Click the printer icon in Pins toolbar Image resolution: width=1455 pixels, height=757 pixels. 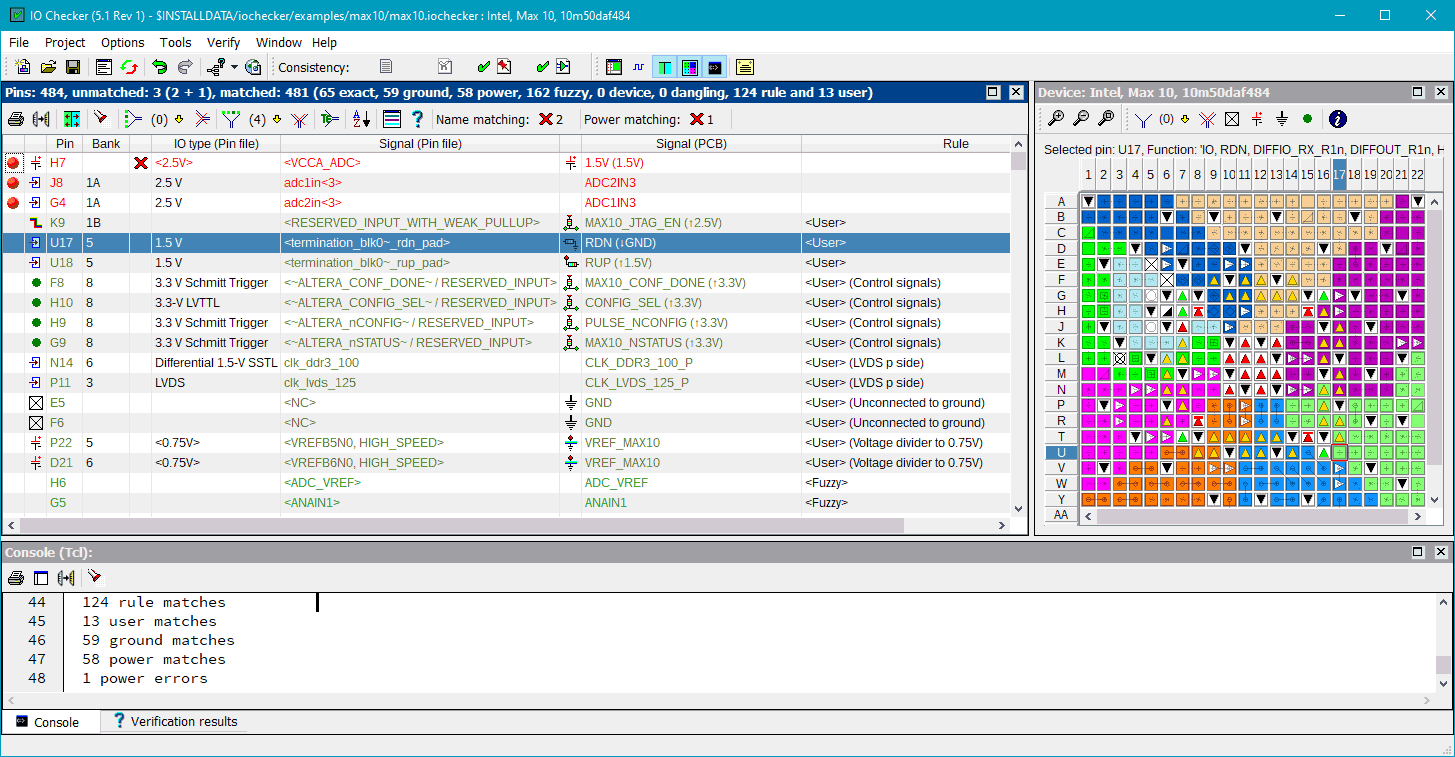coord(16,119)
